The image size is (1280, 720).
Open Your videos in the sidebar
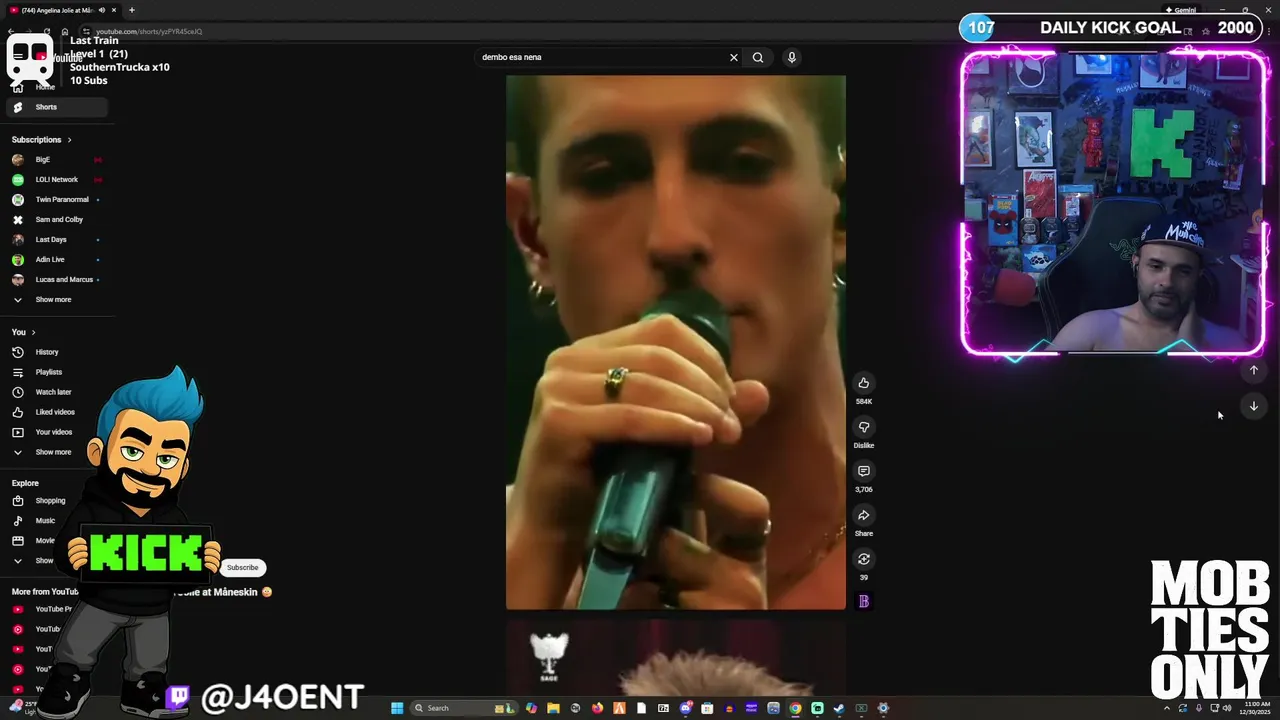(55, 432)
